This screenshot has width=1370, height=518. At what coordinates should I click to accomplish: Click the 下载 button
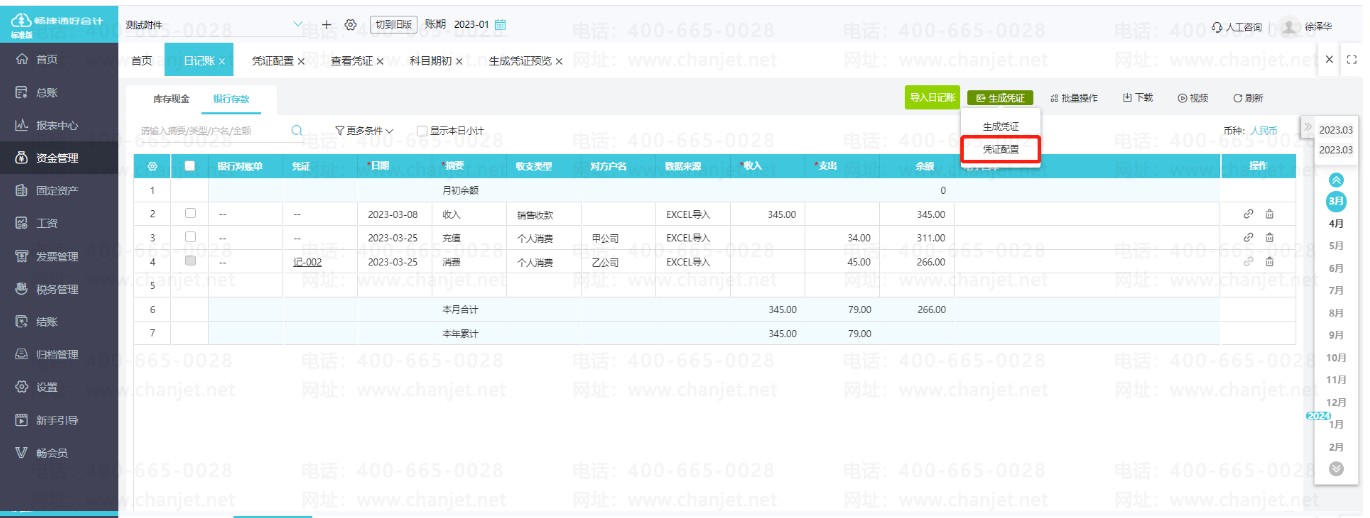1138,98
